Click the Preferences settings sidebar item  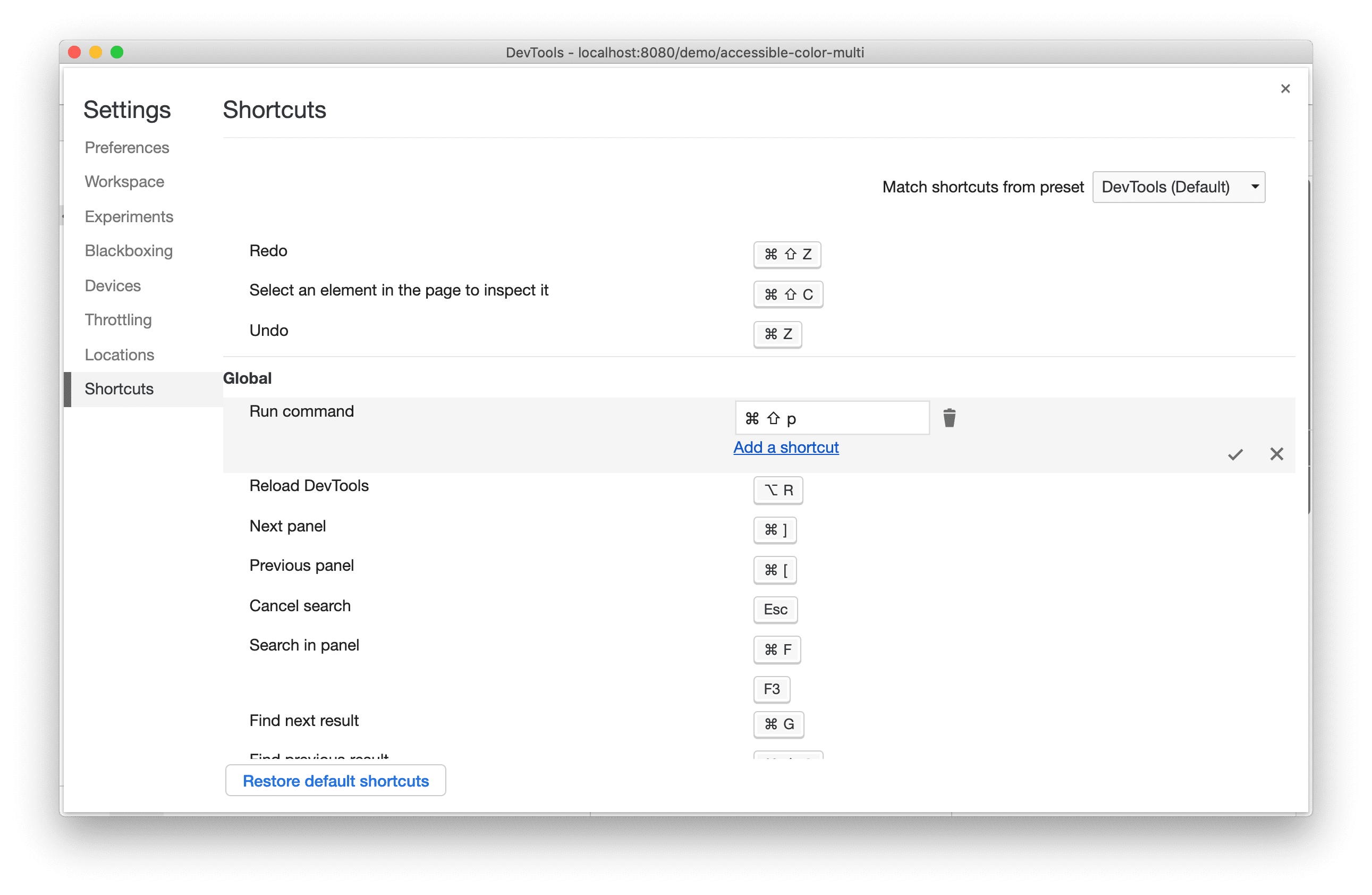point(128,147)
